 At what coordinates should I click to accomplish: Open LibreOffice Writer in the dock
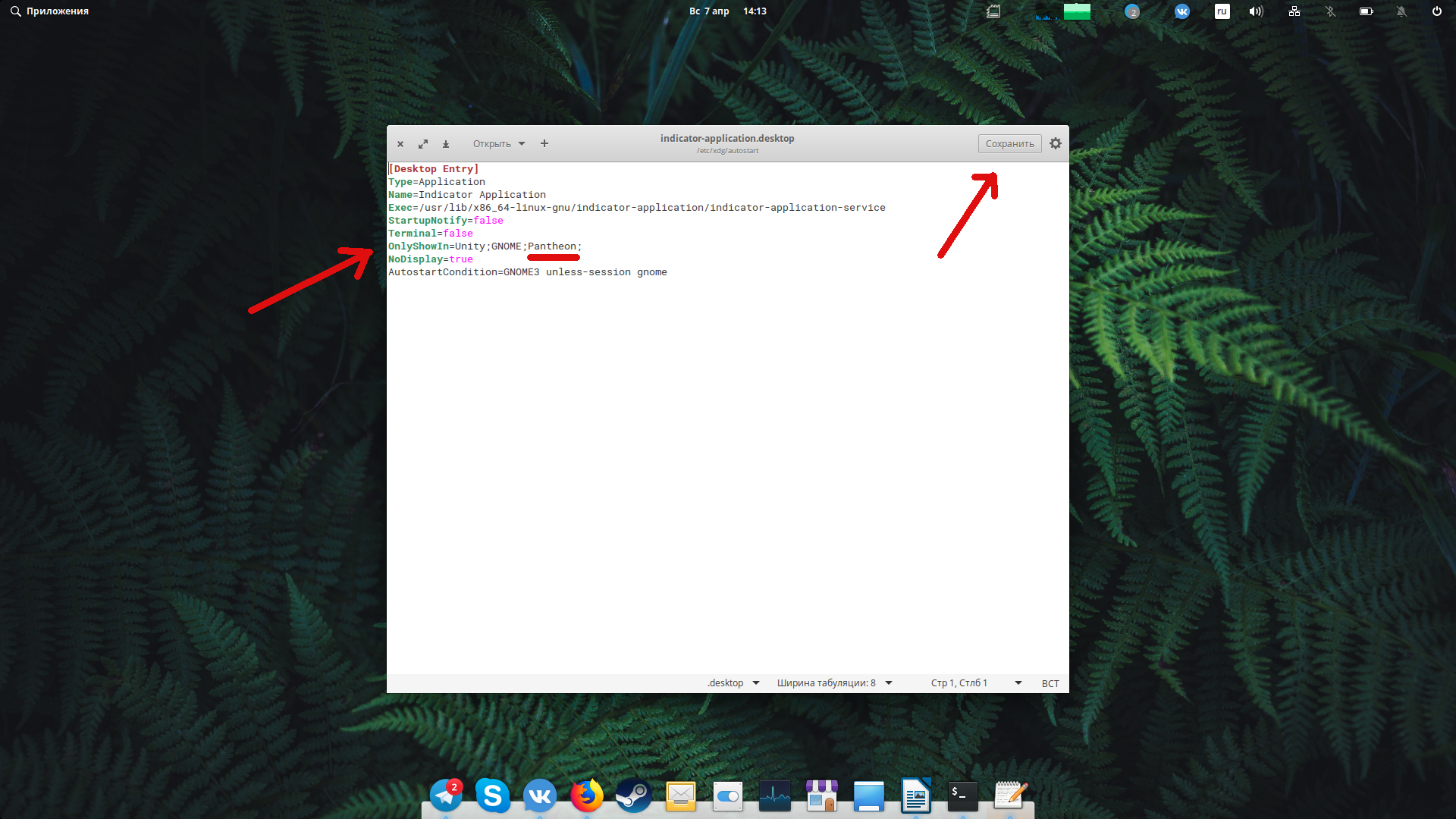916,796
